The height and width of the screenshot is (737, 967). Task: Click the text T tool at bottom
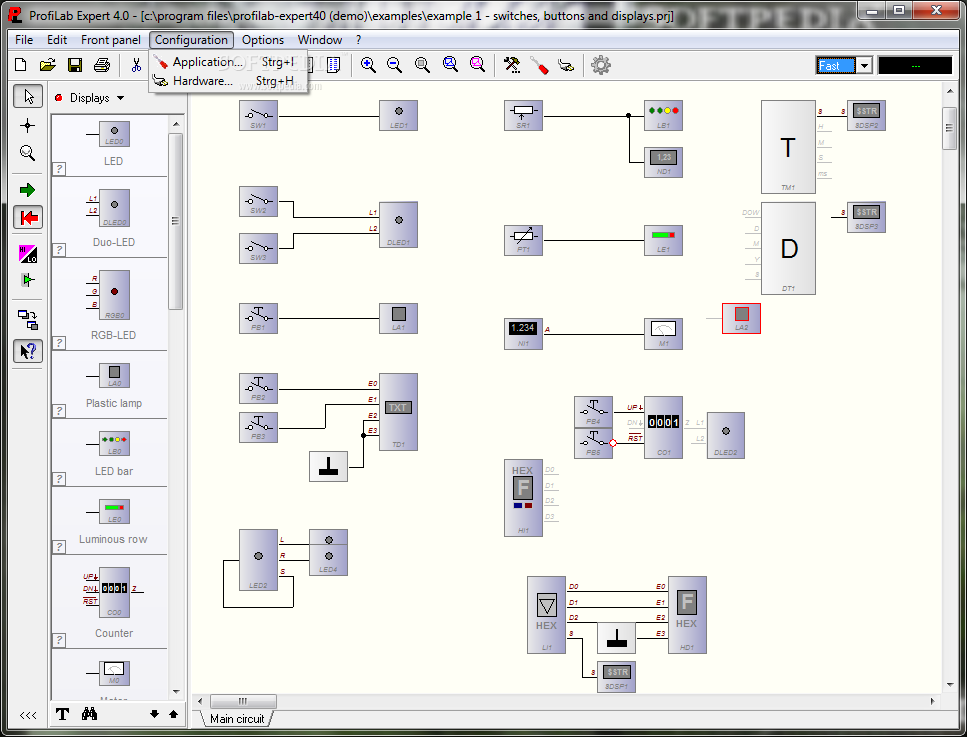pyautogui.click(x=62, y=714)
